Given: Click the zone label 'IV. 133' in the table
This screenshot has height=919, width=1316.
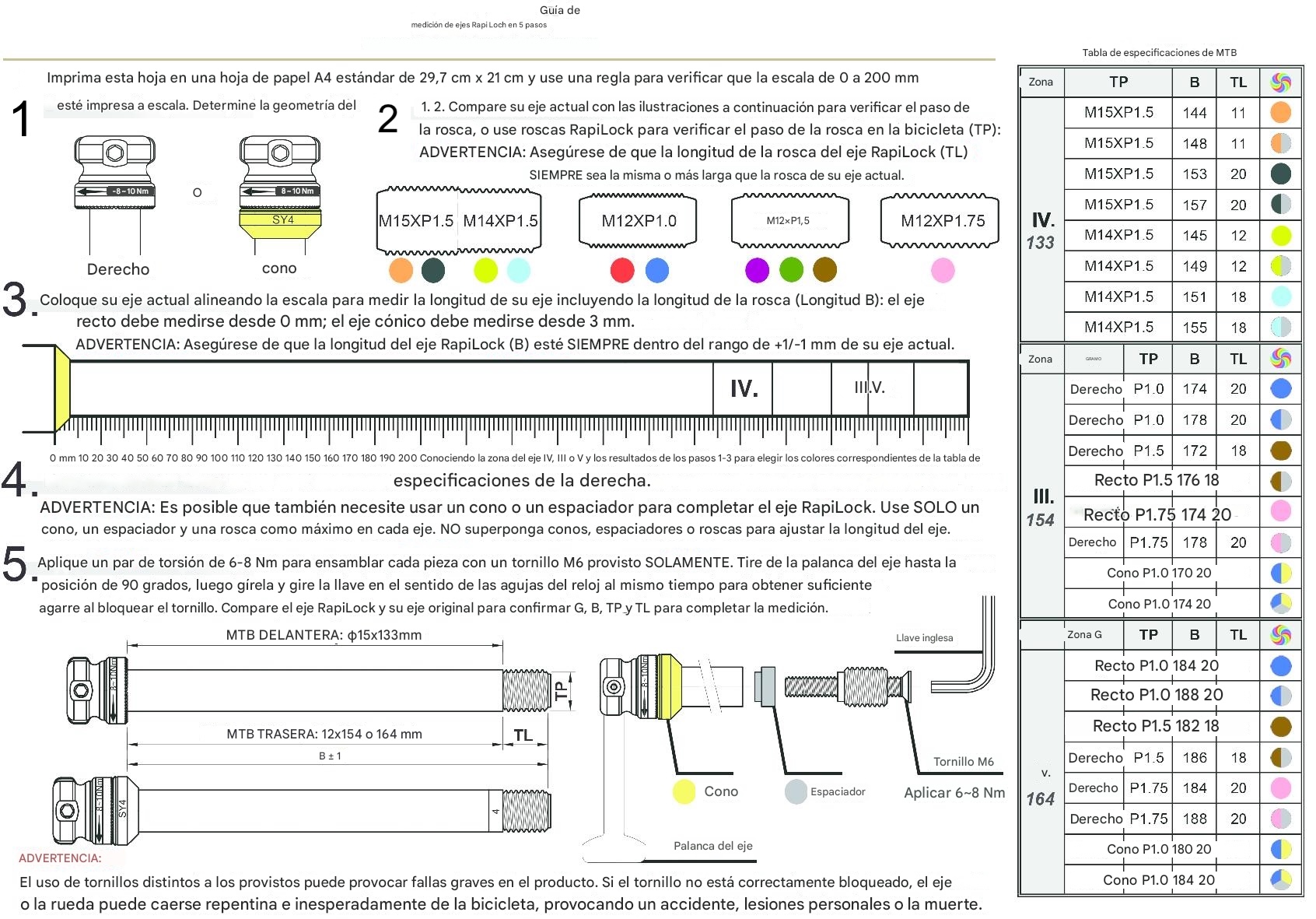Looking at the screenshot, I should (x=1041, y=230).
